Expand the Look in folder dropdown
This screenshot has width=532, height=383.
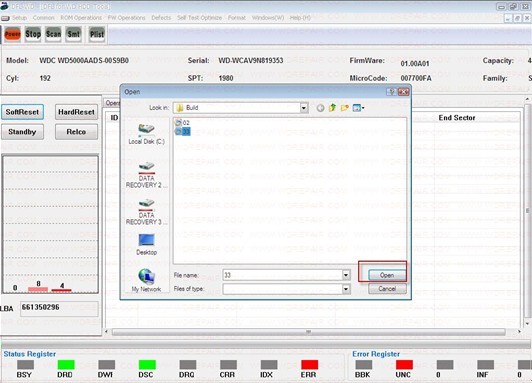[x=304, y=108]
